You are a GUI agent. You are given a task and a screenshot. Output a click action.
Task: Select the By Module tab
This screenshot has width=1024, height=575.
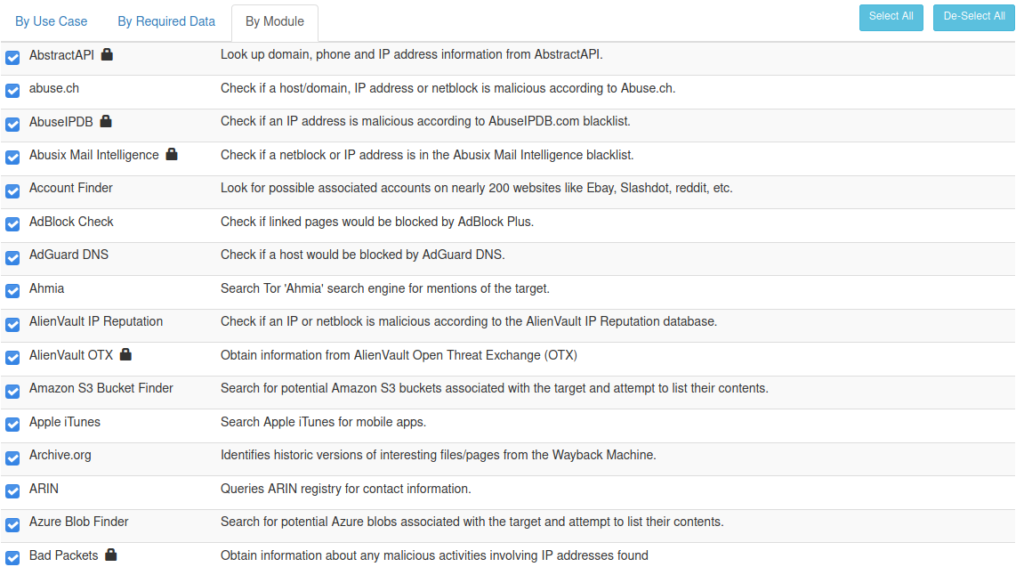[274, 22]
